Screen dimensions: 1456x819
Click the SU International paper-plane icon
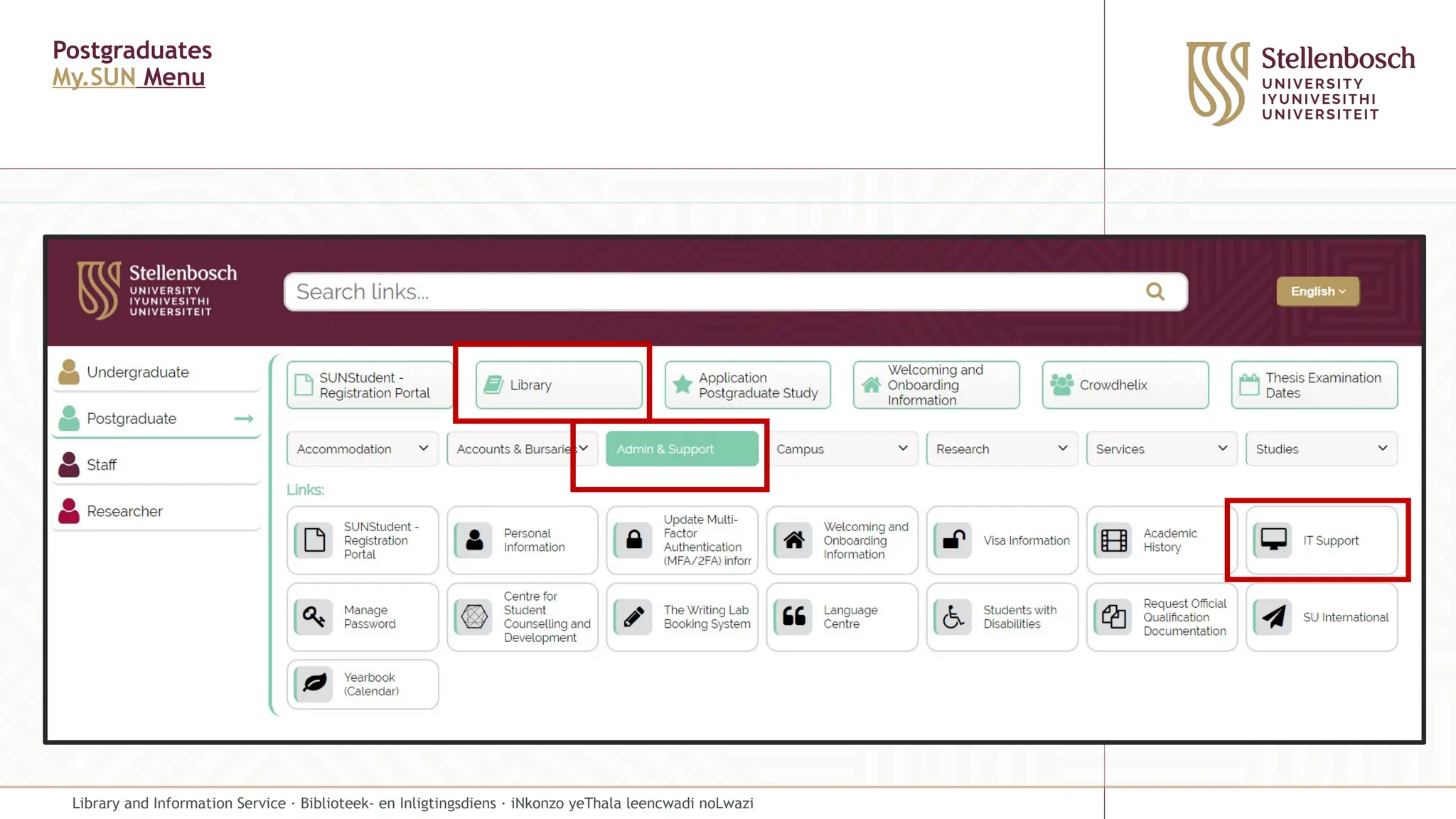(x=1273, y=616)
